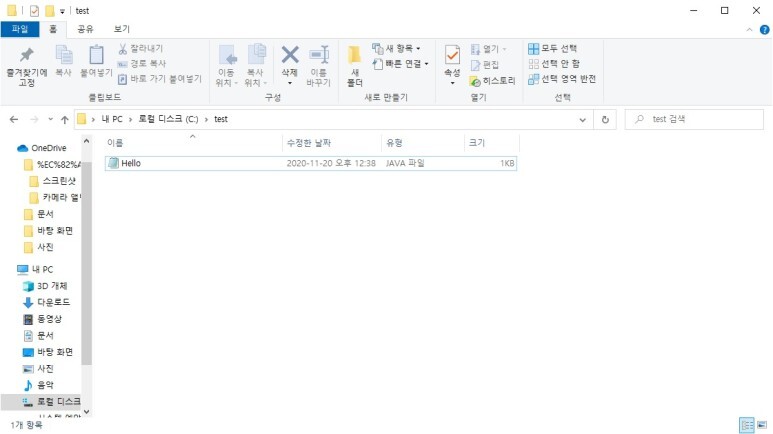The width and height of the screenshot is (773, 434).
Task: Open 히스토리 file history
Action: click(492, 80)
